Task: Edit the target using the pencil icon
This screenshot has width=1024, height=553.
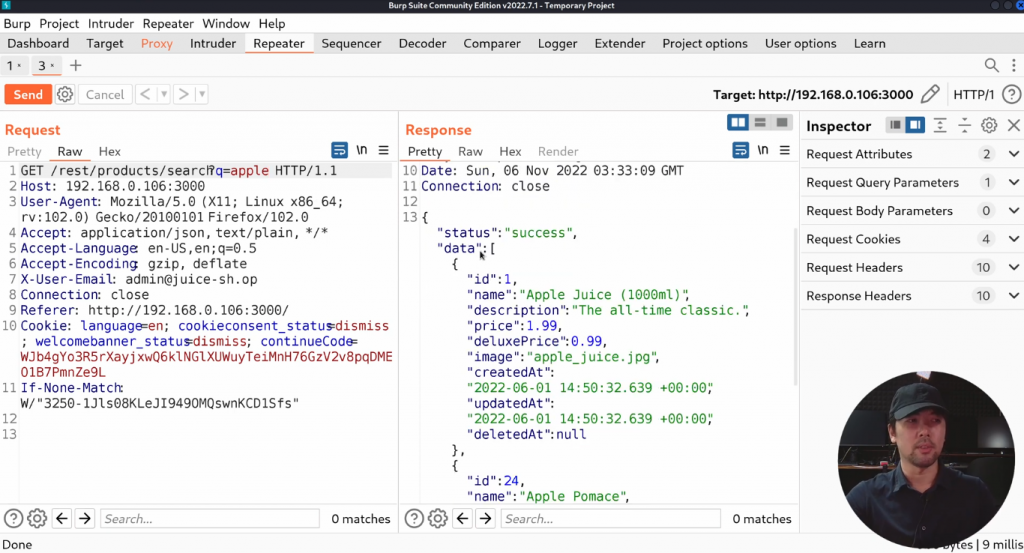Action: click(x=930, y=94)
